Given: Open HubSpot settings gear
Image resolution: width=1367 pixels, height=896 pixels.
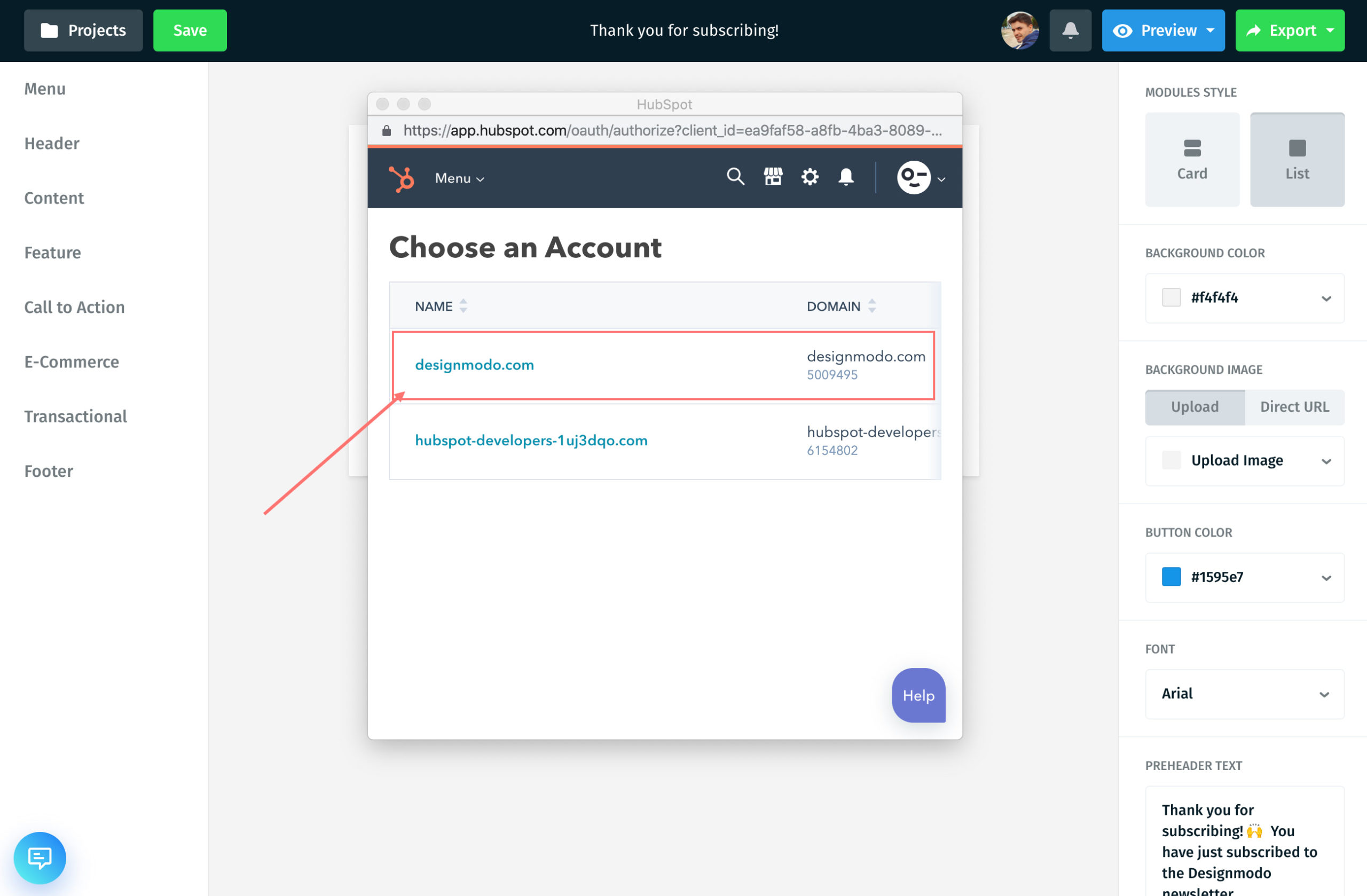Looking at the screenshot, I should pyautogui.click(x=810, y=176).
